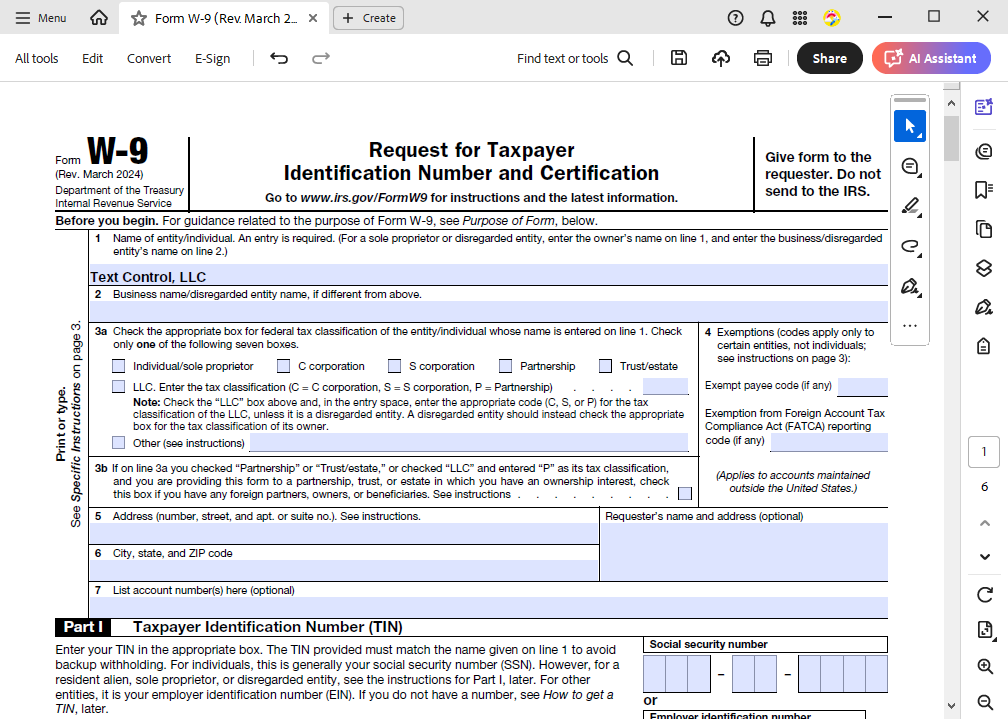Undo the last action
Image resolution: width=1008 pixels, height=719 pixels.
click(279, 59)
